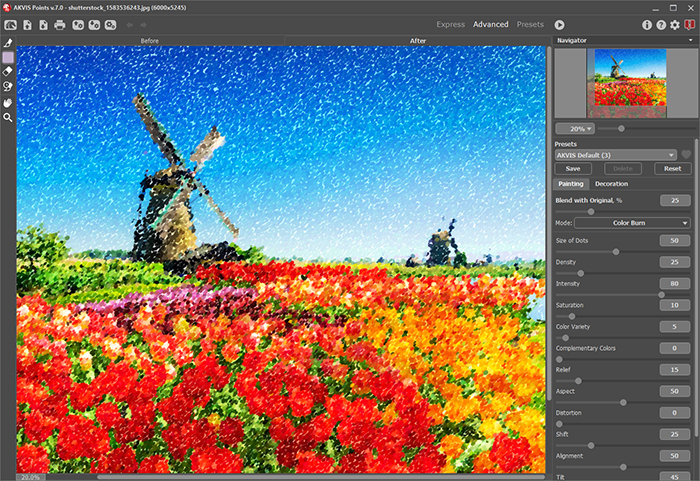Toggle the favorite heart for preset
The width and height of the screenshot is (700, 481).
(x=686, y=155)
